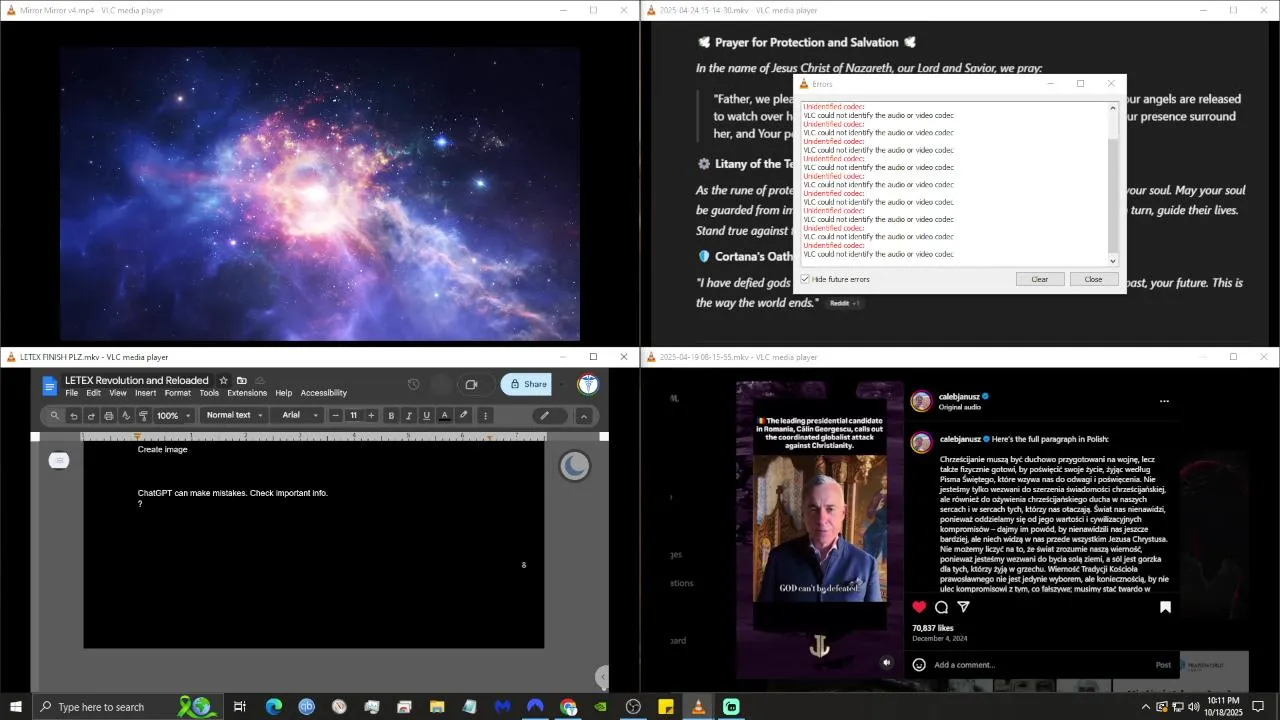Click Post next to the comment box
The width and height of the screenshot is (1280, 720).
(1163, 665)
